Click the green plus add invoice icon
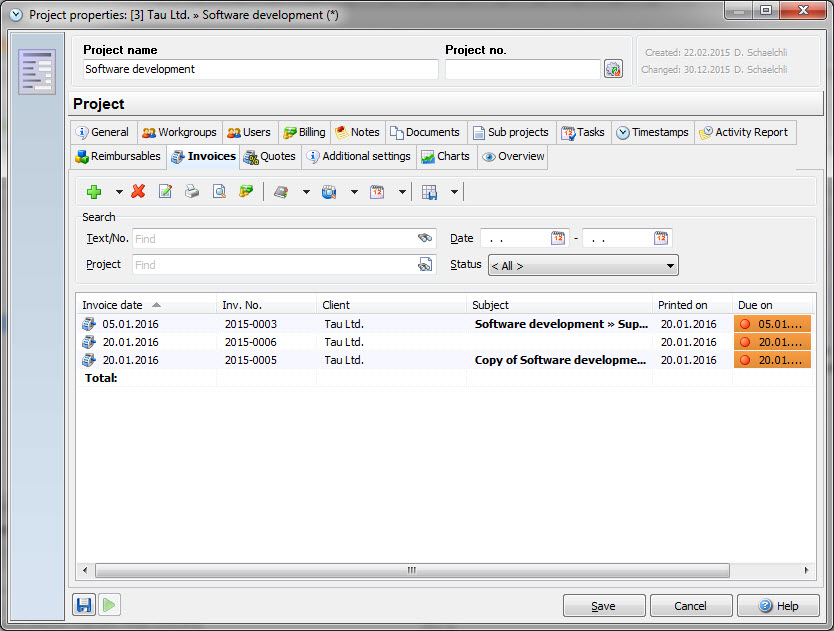The height and width of the screenshot is (631, 834). [94, 192]
